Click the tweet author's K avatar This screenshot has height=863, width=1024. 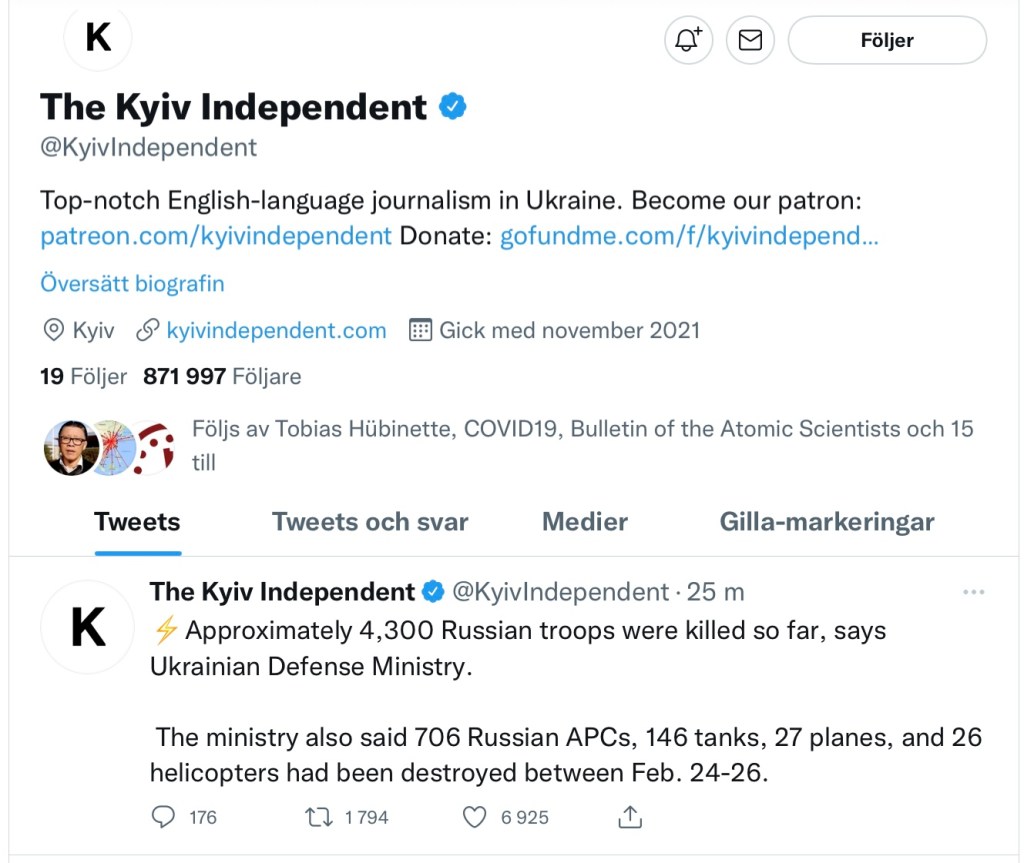tap(87, 628)
